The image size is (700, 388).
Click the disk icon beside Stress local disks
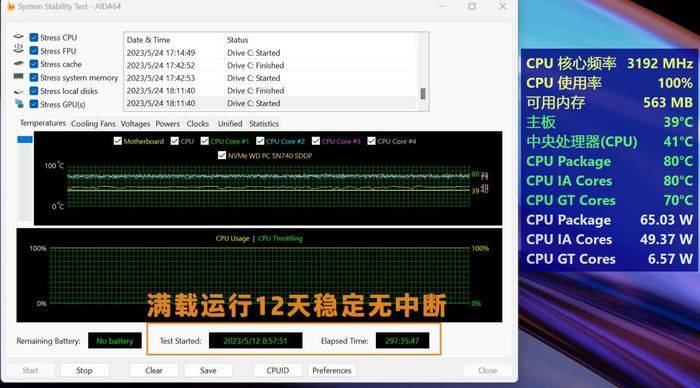tap(18, 91)
